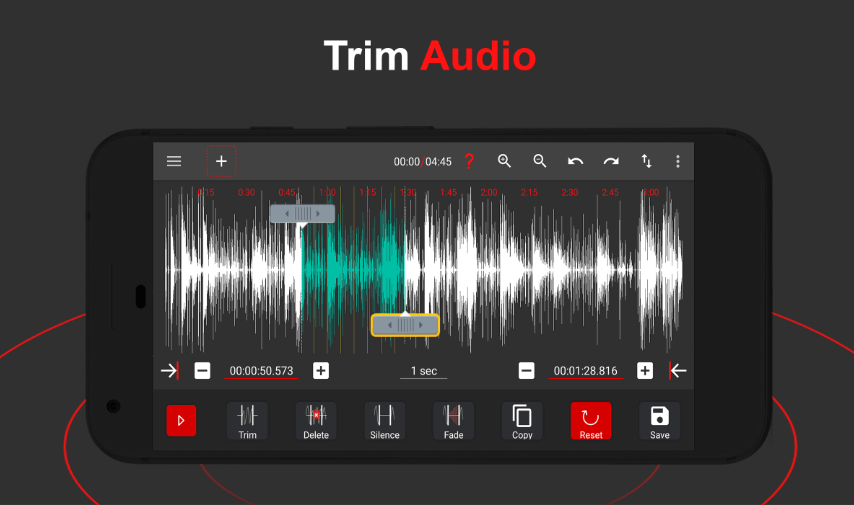Undo the last edit

(576, 161)
